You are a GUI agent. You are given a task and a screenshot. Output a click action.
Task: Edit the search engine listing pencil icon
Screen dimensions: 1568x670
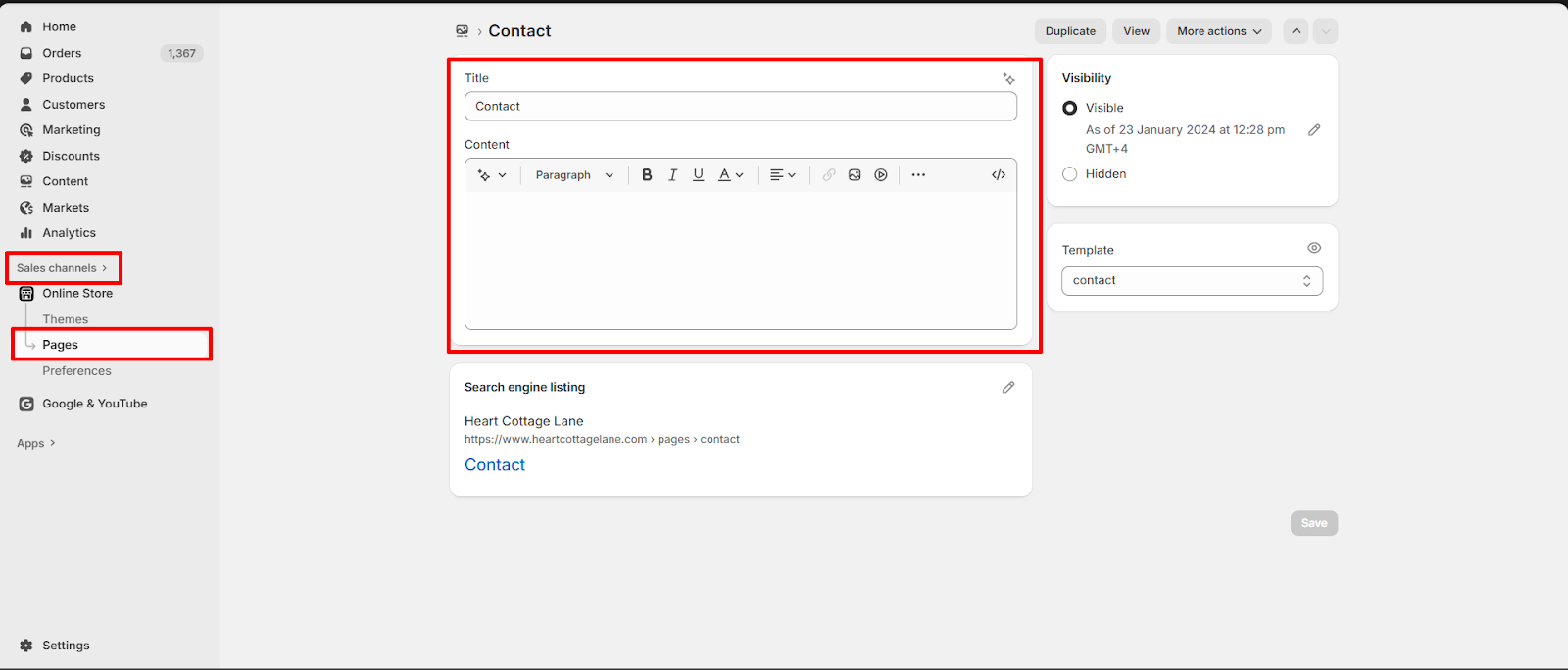[1007, 388]
